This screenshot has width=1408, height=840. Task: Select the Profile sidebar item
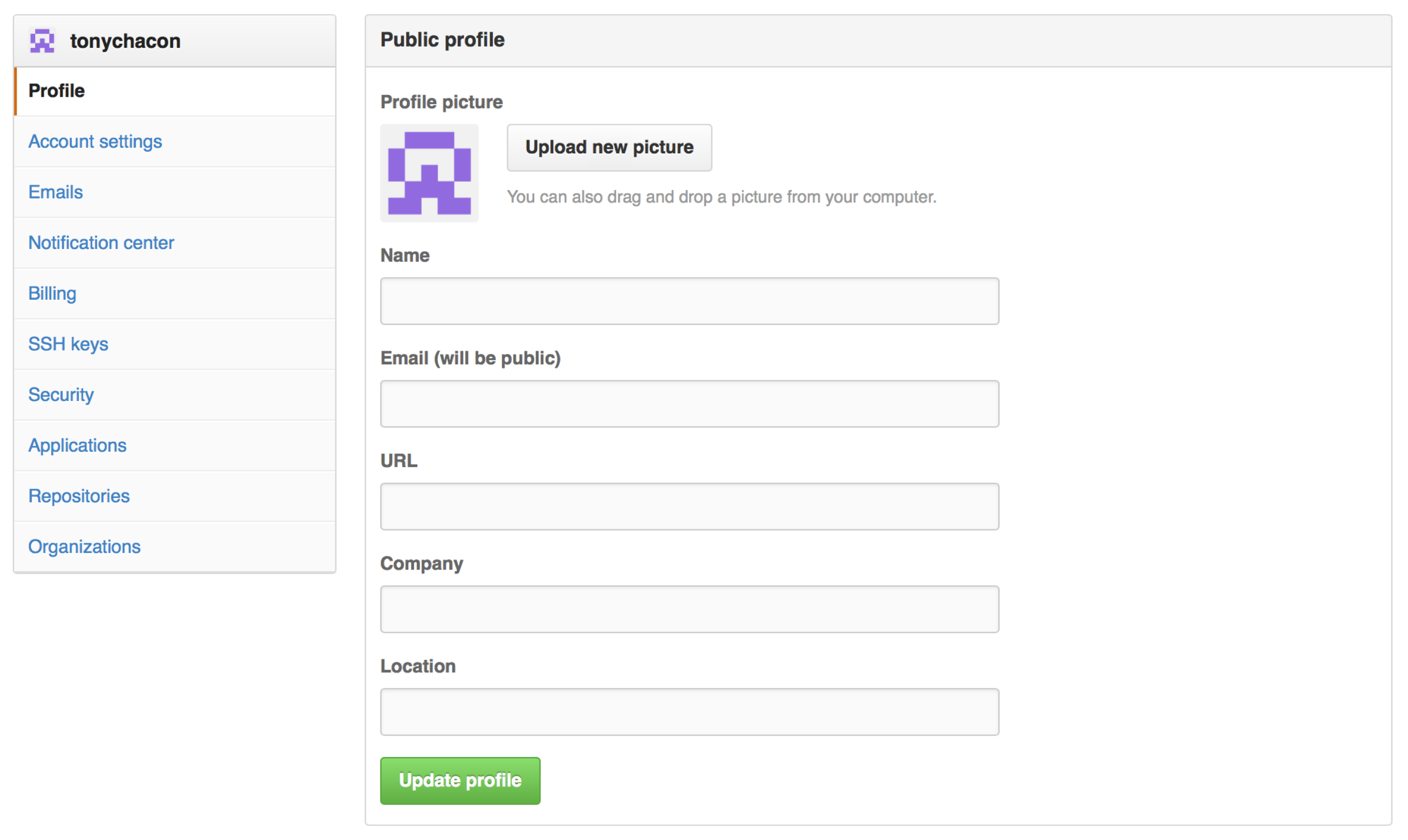(x=57, y=91)
